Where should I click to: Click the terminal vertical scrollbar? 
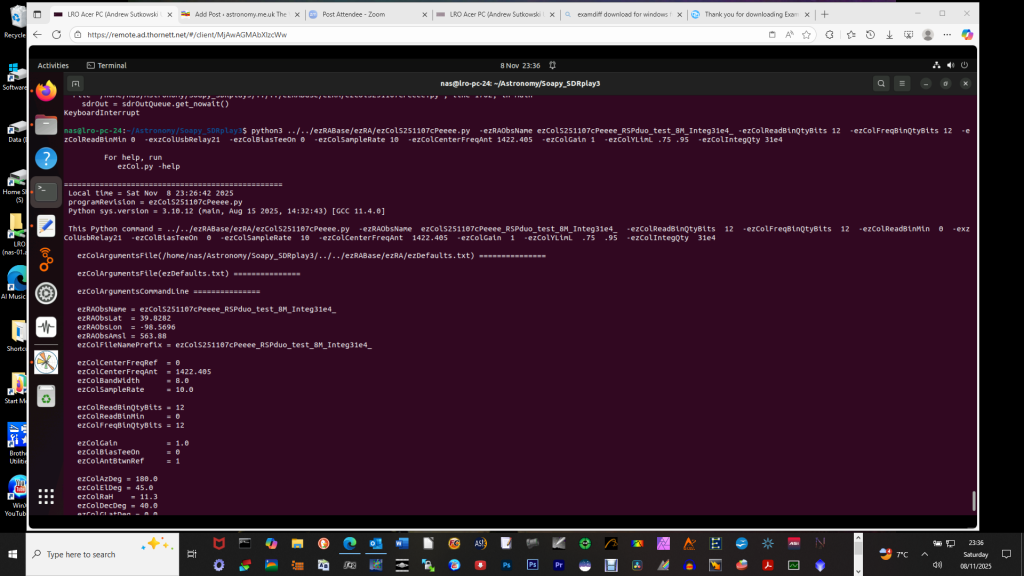[973, 500]
